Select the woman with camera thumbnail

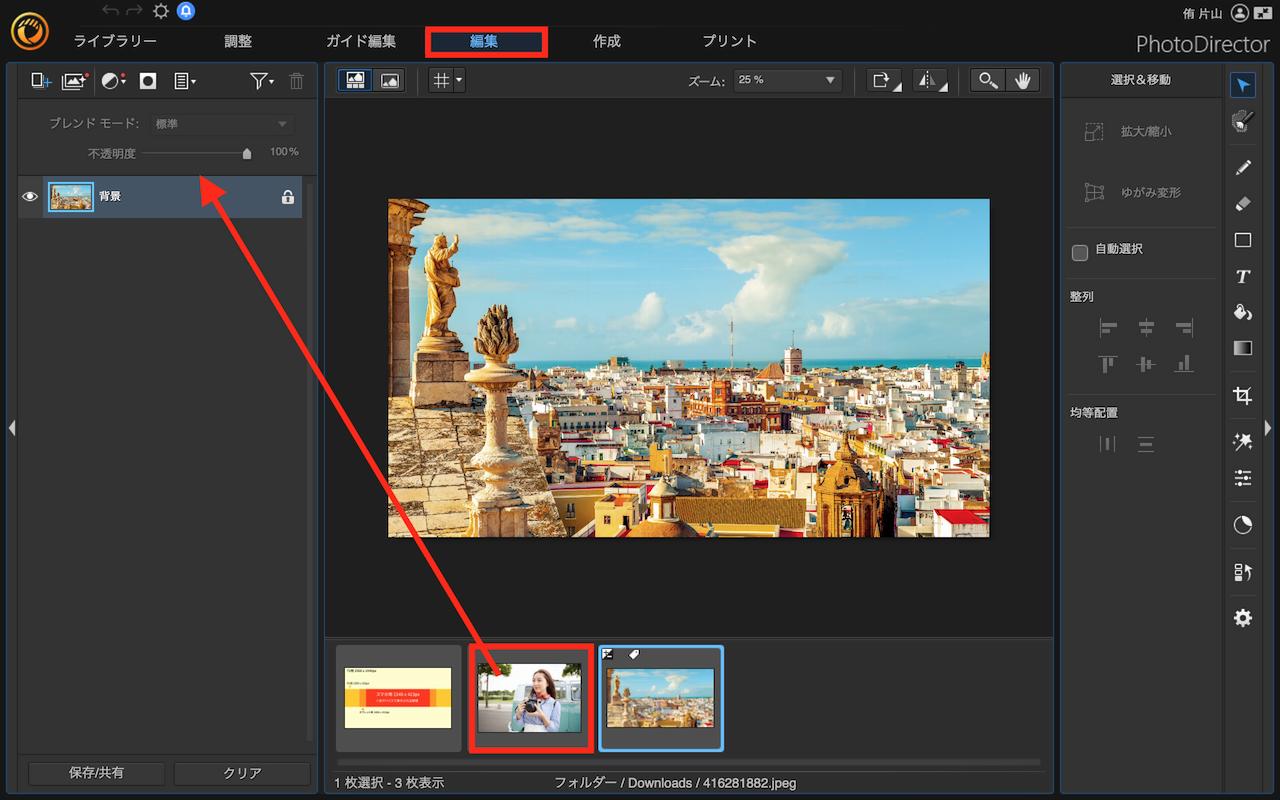530,698
